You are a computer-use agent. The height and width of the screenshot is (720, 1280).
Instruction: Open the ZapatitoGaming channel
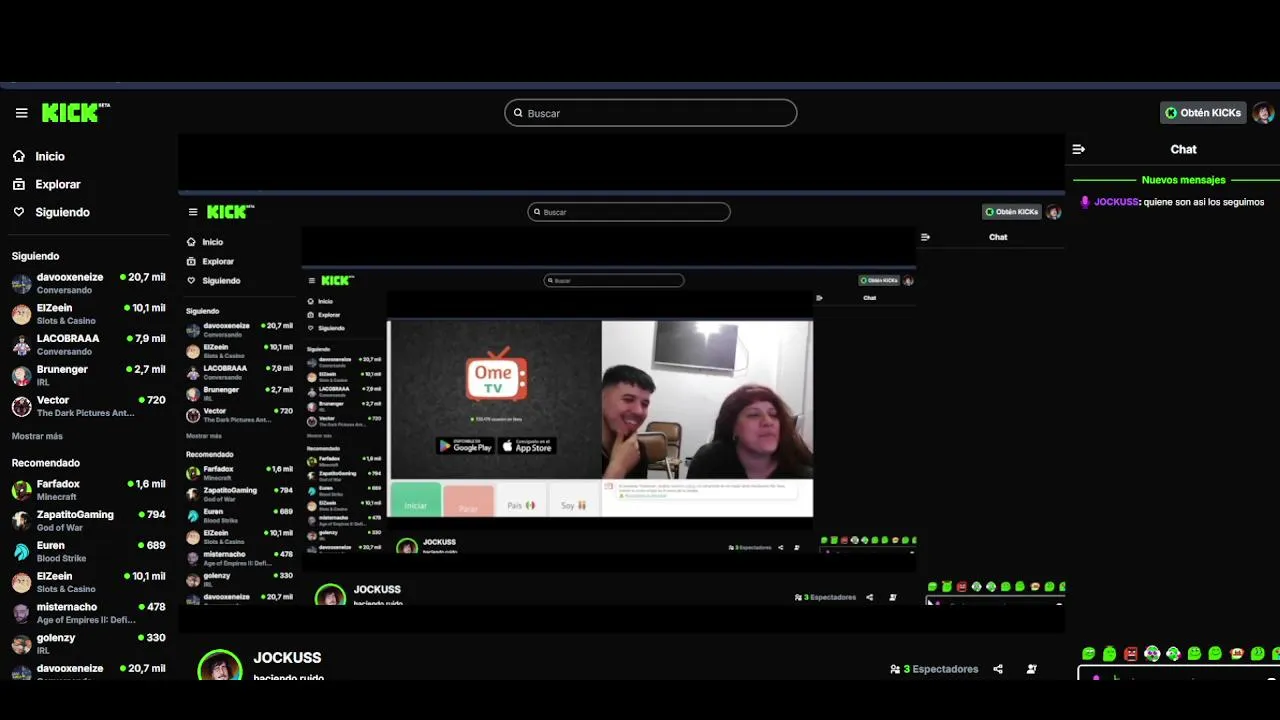pyautogui.click(x=88, y=520)
